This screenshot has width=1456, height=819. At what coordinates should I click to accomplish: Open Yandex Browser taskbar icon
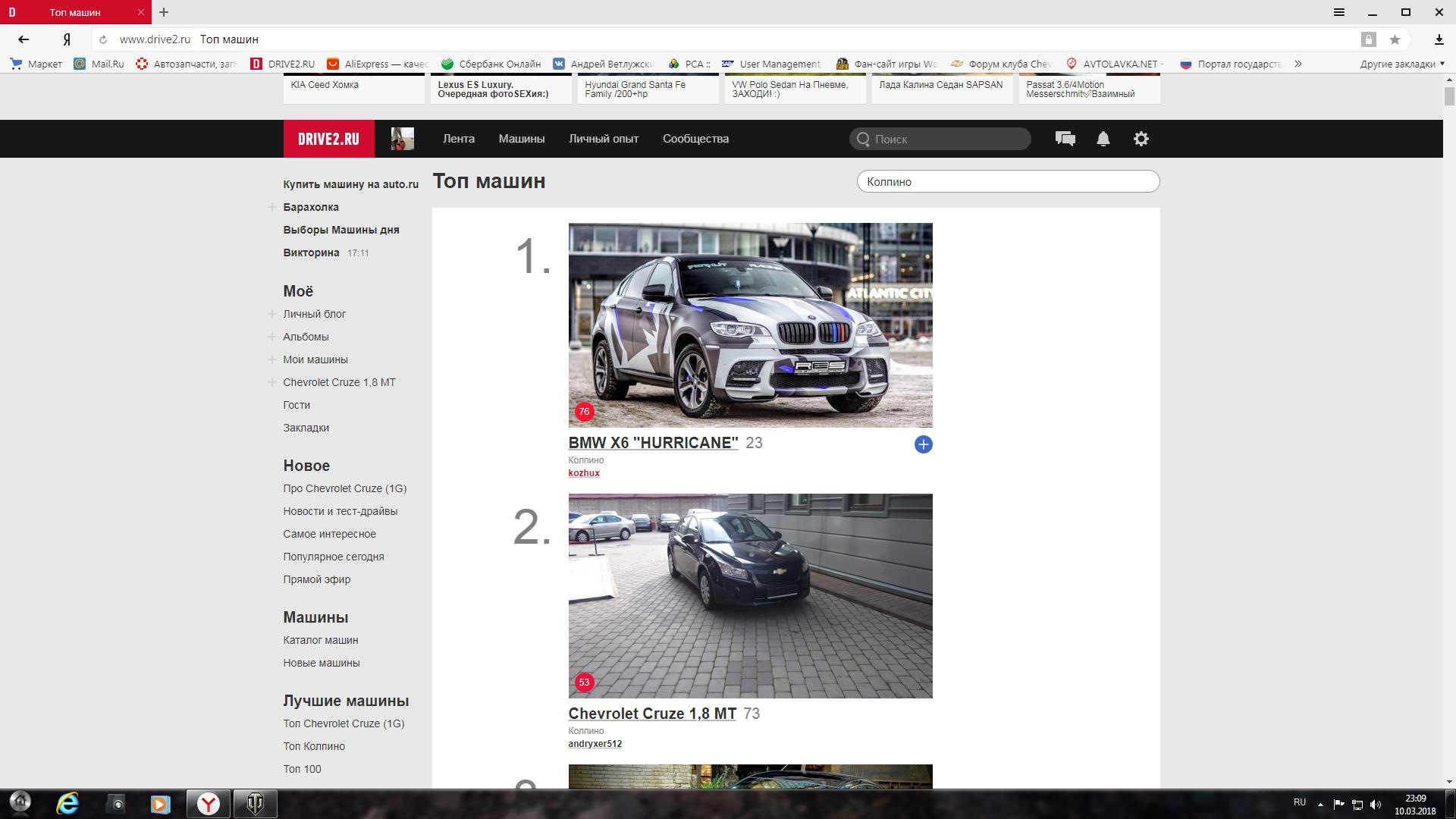tap(208, 804)
